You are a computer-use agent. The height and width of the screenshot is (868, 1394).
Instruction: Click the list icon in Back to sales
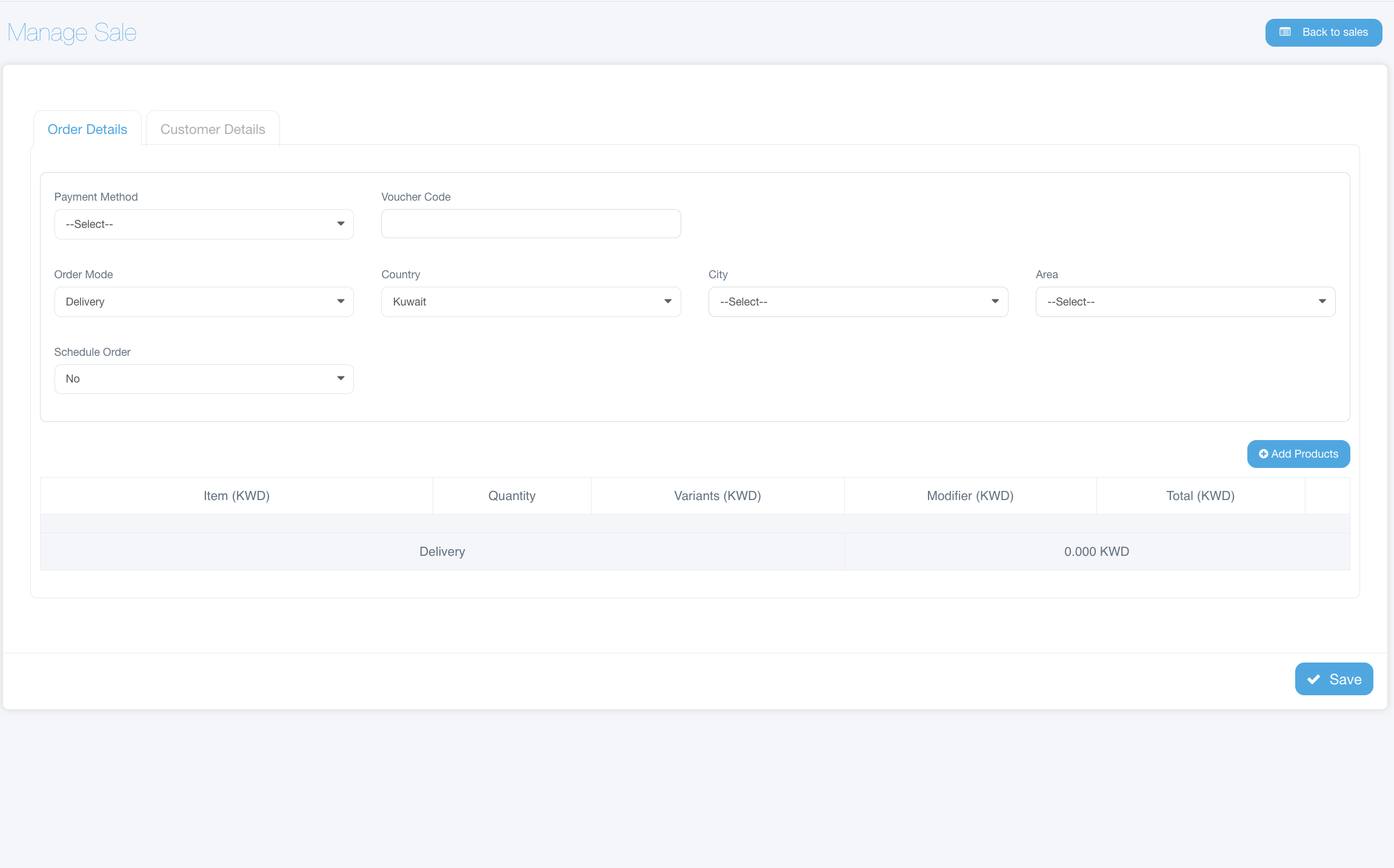pyautogui.click(x=1284, y=32)
